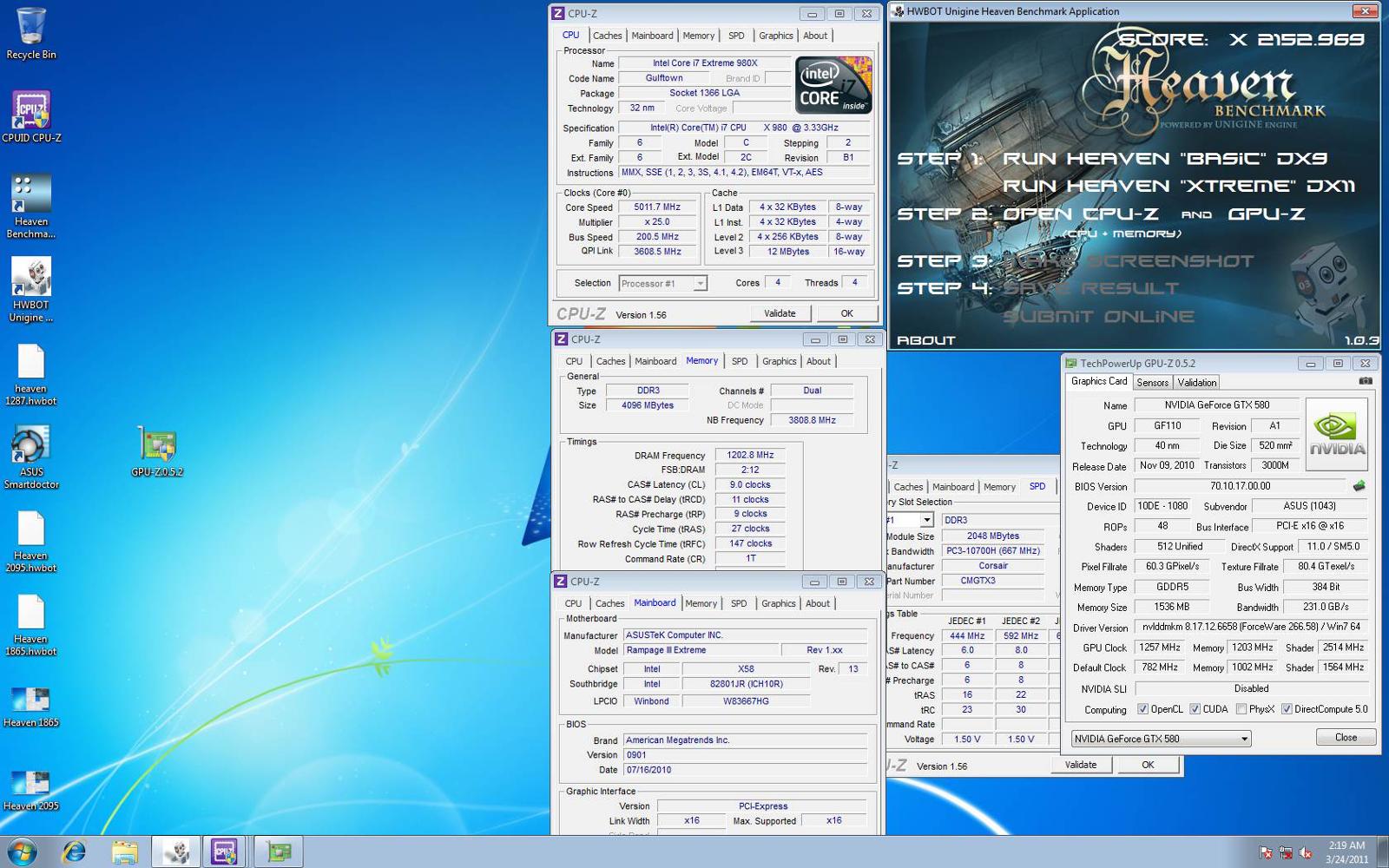Click RUN HEAVEN "BASIC" DX9
This screenshot has height=868, width=1389.
point(1165,159)
